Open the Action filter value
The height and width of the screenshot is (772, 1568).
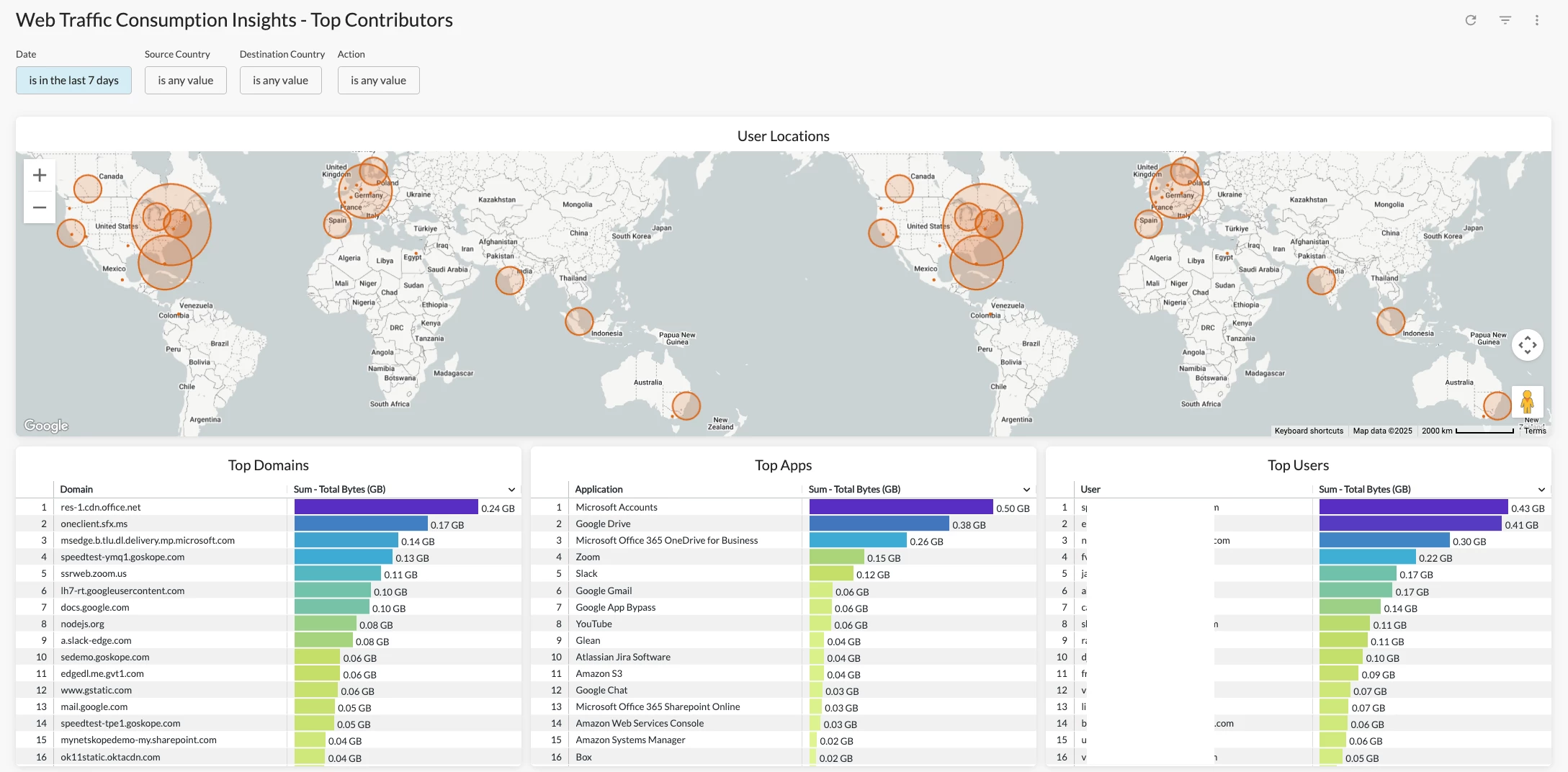tap(379, 81)
